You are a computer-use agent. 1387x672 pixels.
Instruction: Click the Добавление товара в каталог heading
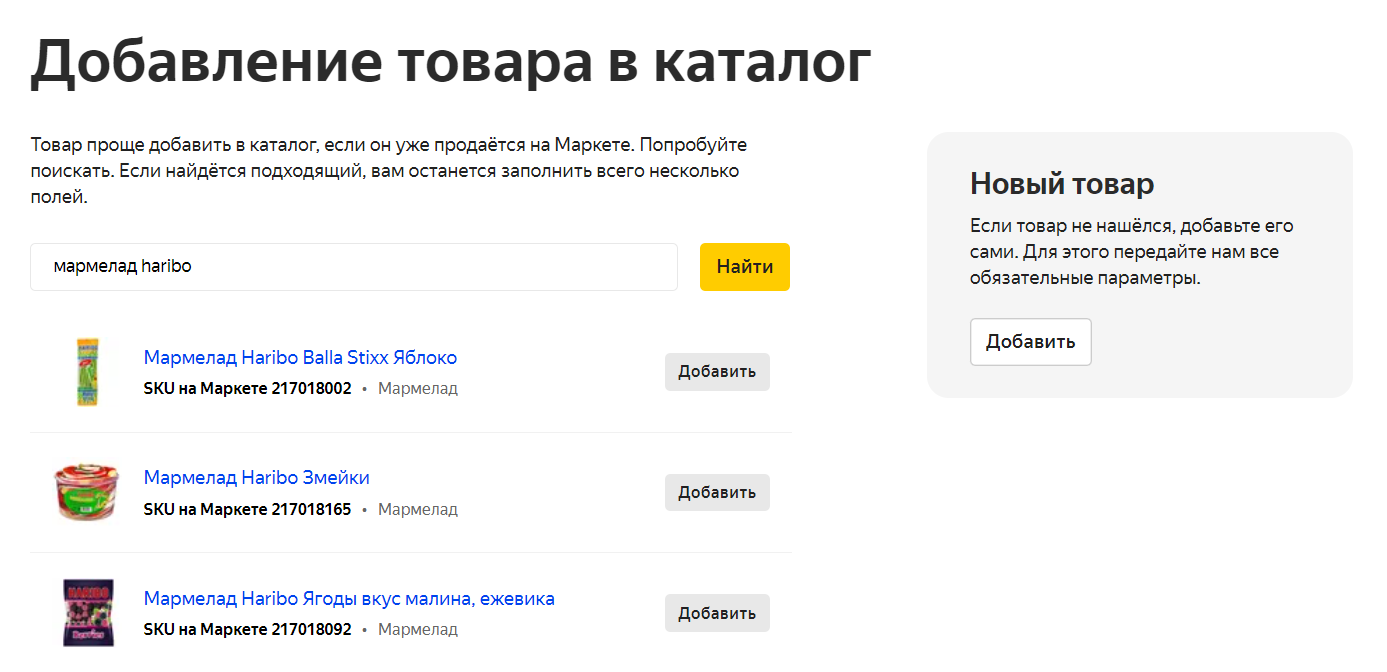(x=450, y=62)
